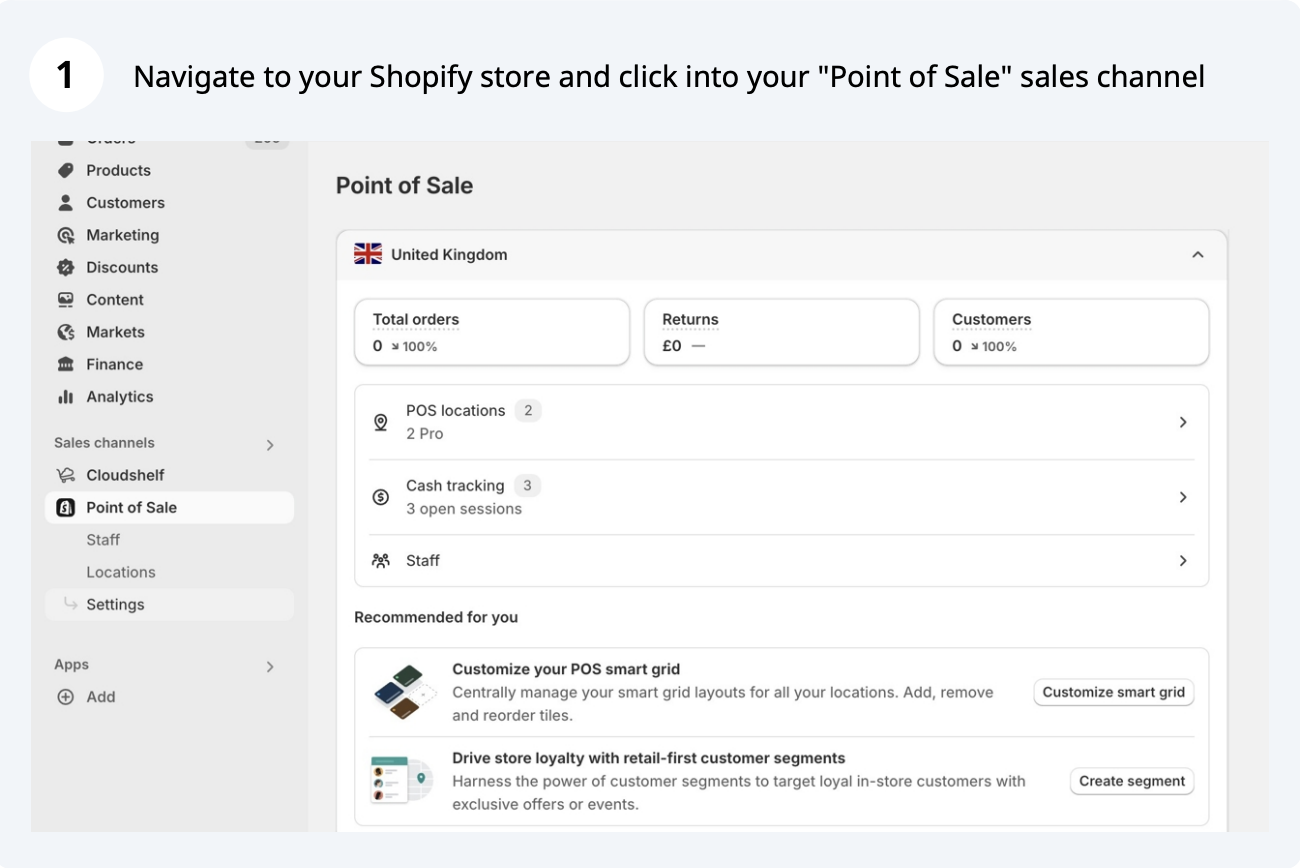Image resolution: width=1300 pixels, height=868 pixels.
Task: Click the "Recommended for you" heading
Action: [x=436, y=617]
